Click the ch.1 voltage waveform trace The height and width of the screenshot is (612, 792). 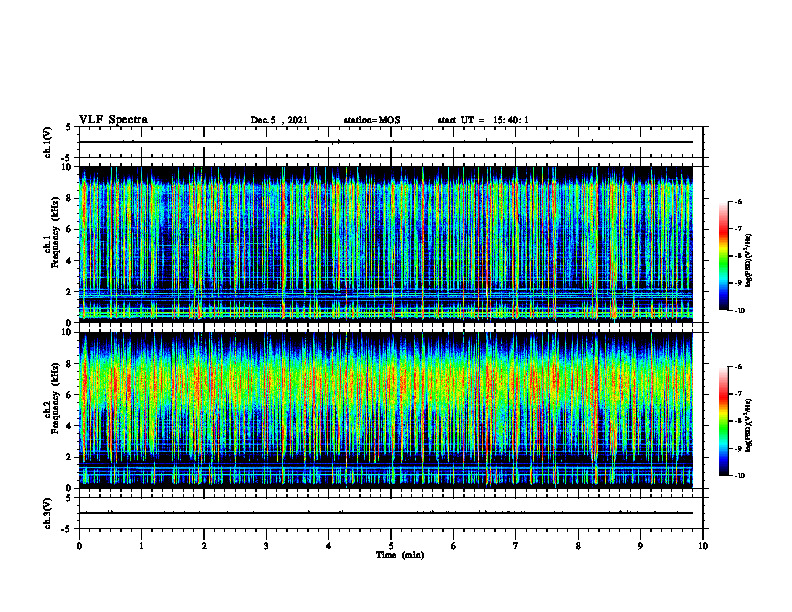click(386, 142)
